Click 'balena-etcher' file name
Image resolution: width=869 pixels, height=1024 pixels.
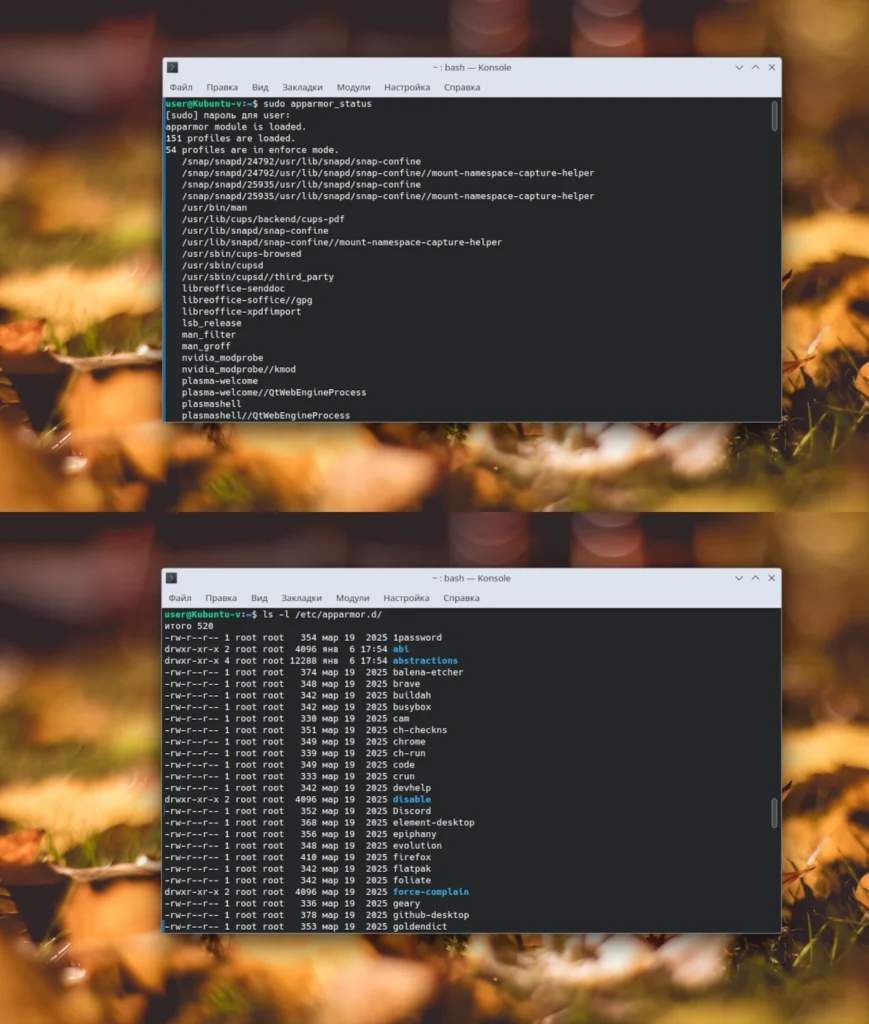pyautogui.click(x=428, y=672)
